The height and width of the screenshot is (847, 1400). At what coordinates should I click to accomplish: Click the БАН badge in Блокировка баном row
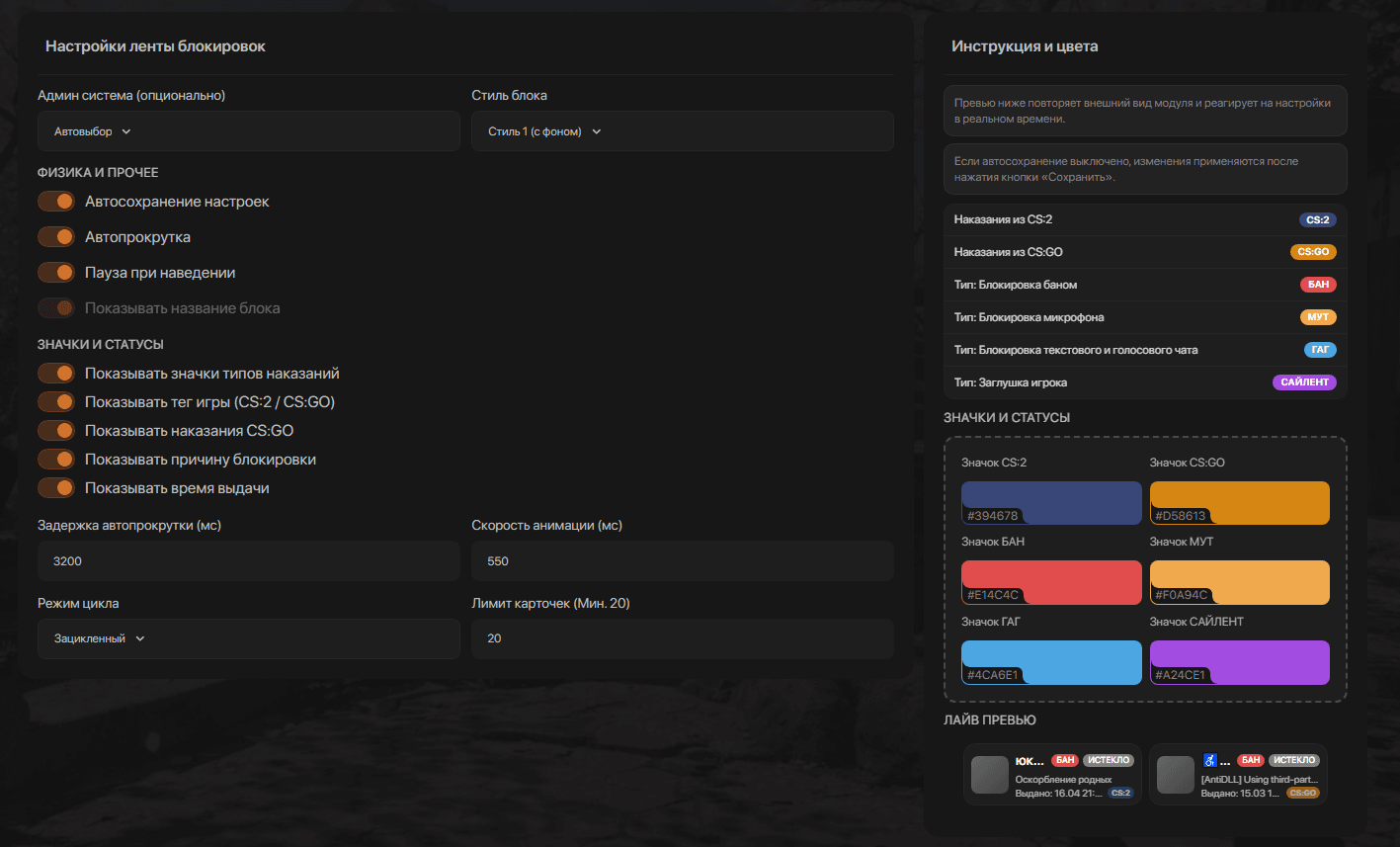coord(1318,285)
